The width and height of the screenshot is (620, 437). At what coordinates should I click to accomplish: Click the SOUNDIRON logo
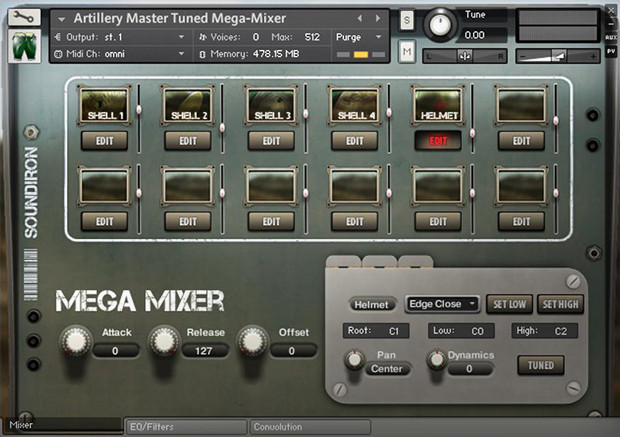coord(31,193)
